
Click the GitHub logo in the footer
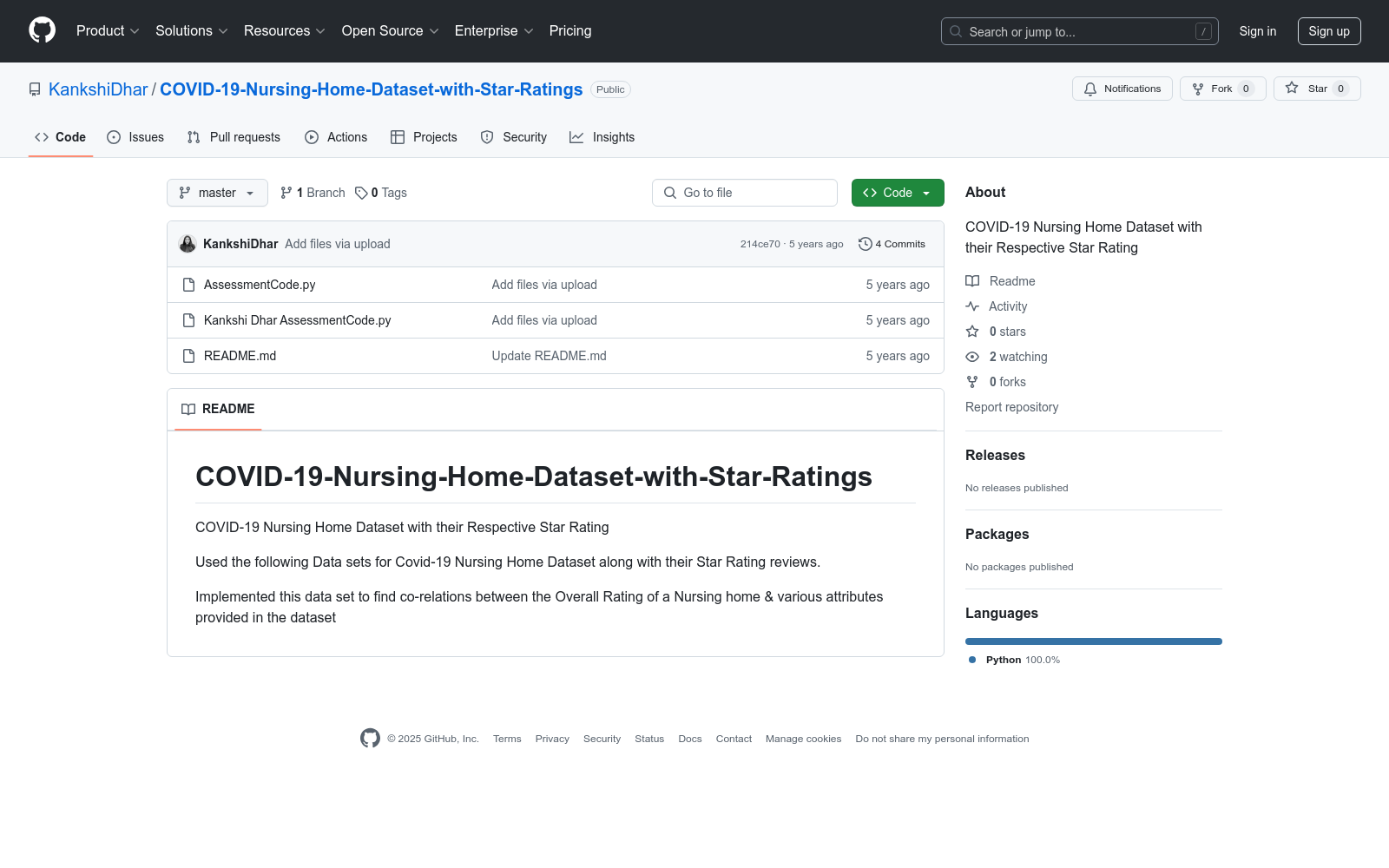coord(370,738)
